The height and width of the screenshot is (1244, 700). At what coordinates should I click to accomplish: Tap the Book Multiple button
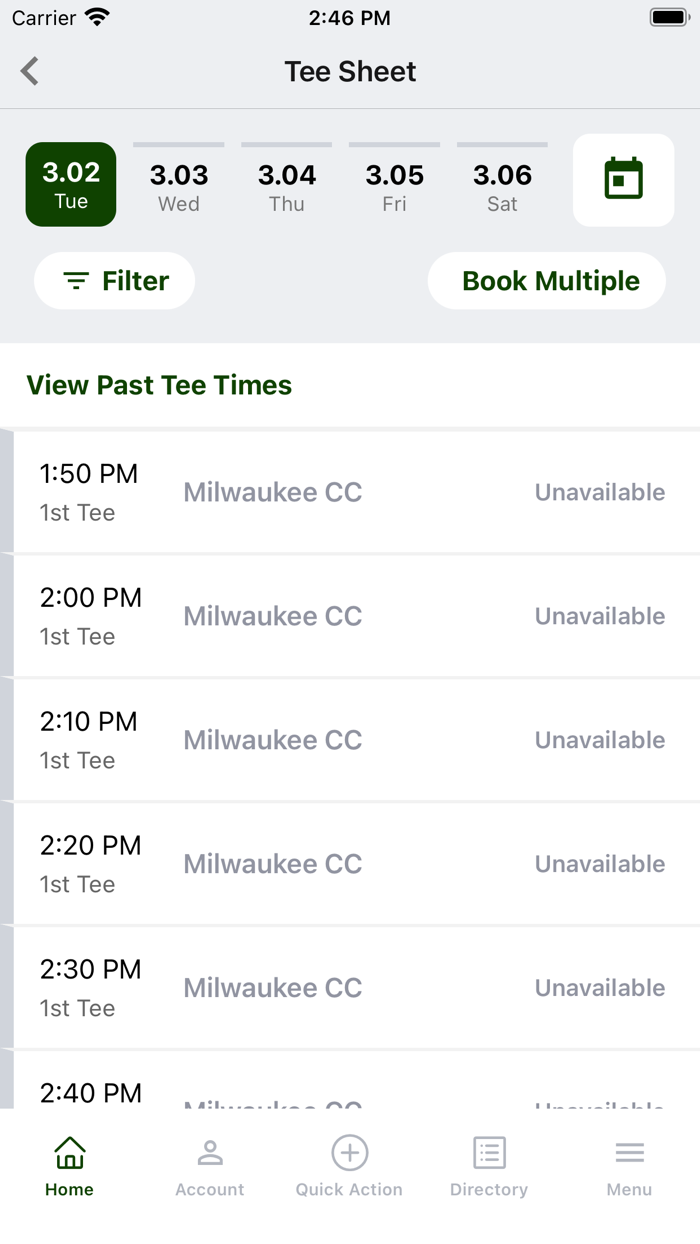point(550,281)
